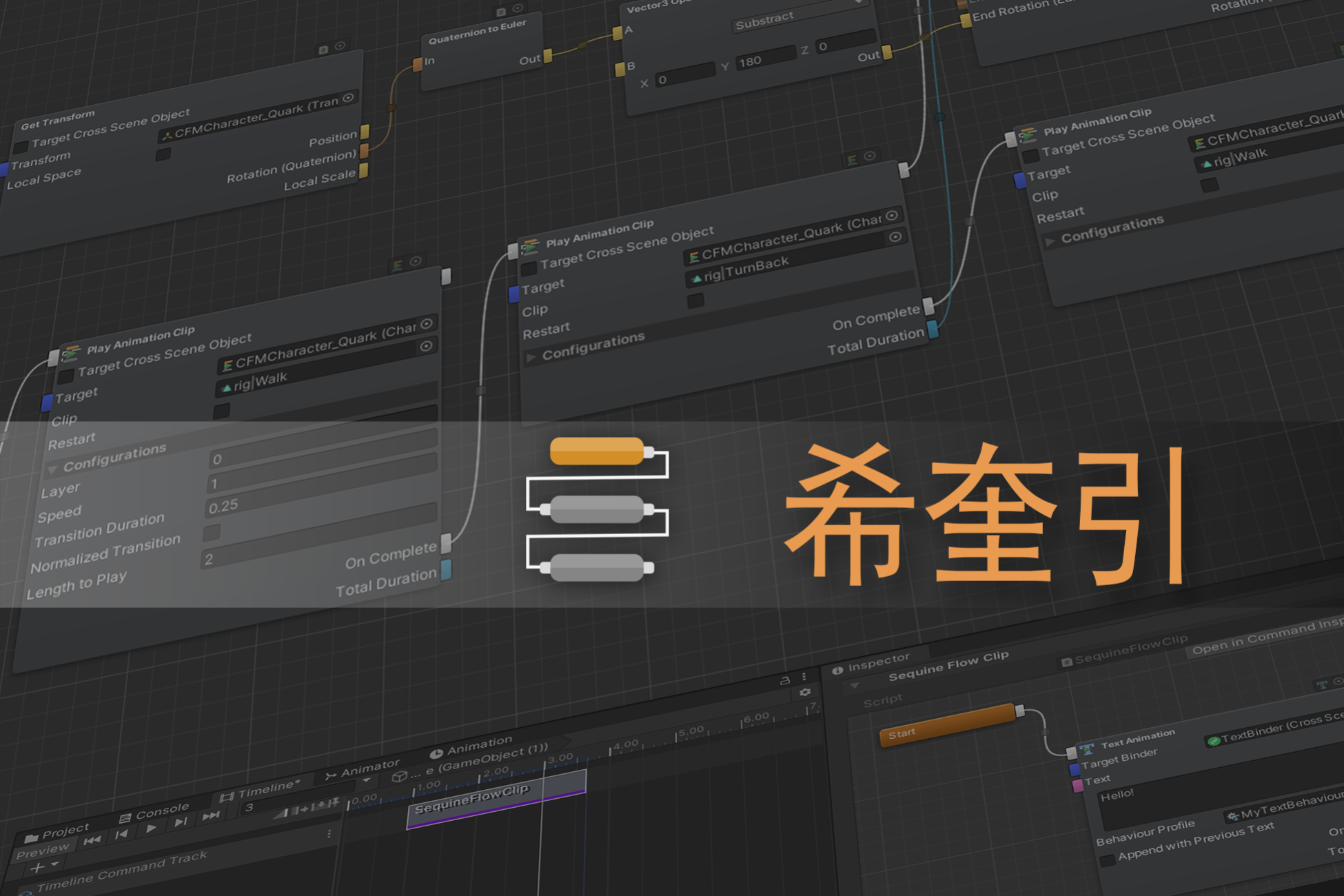Click the Text Animation node icon

[1087, 749]
